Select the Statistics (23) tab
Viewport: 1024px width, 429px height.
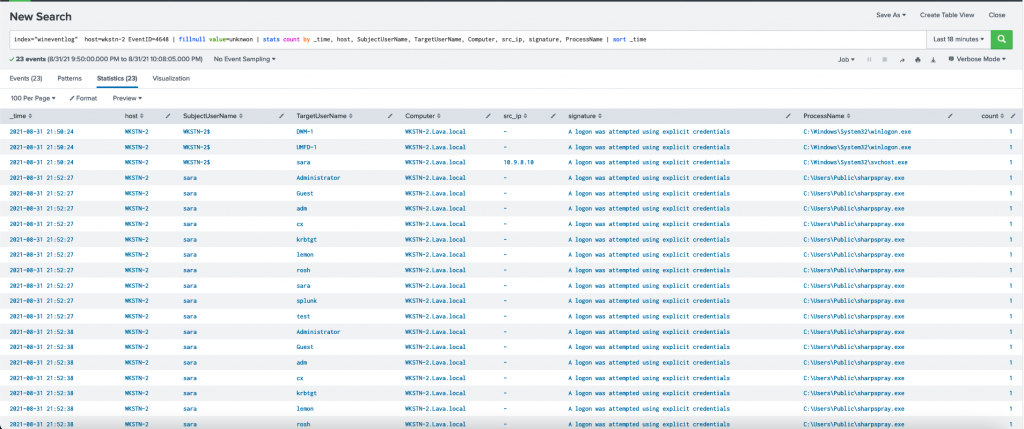point(117,78)
